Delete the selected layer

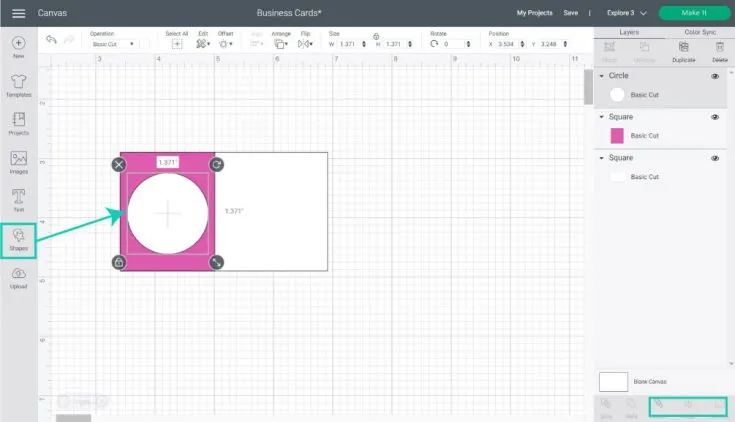pyautogui.click(x=718, y=50)
